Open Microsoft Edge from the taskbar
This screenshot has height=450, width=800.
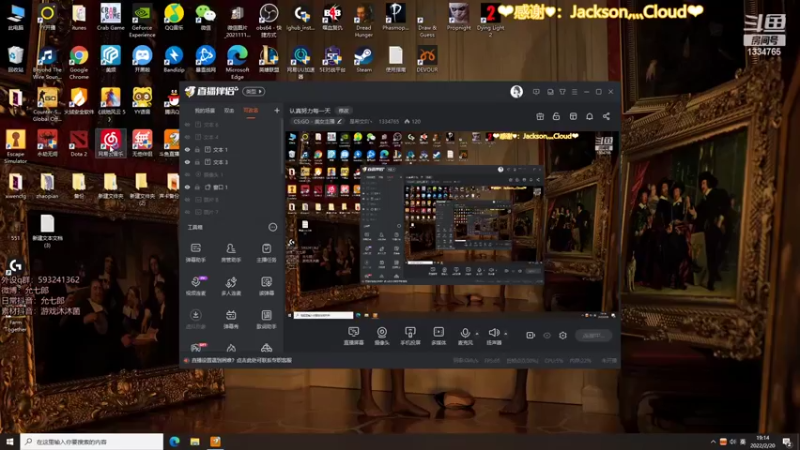174,441
